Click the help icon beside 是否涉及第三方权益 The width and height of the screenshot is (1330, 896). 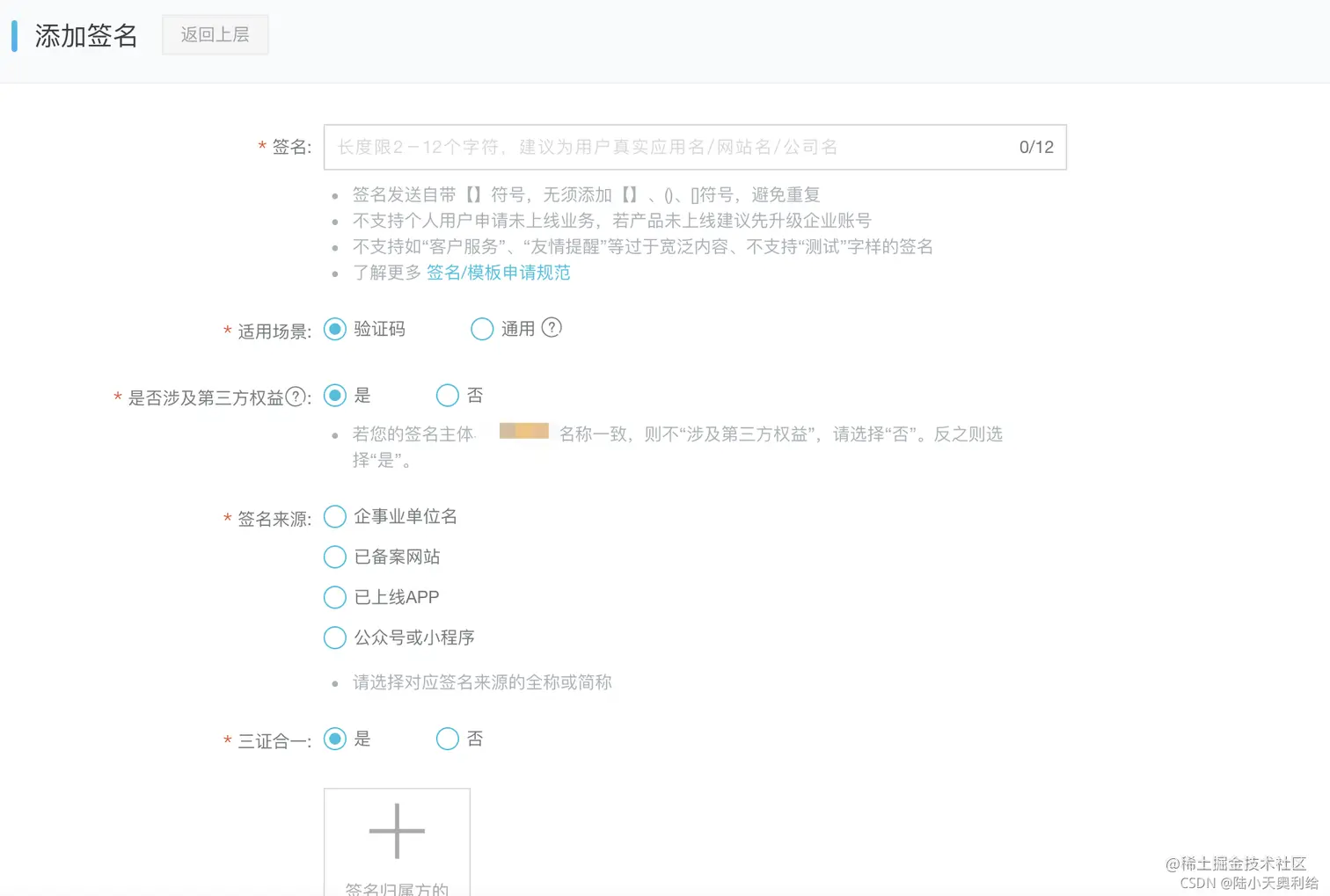pyautogui.click(x=296, y=397)
